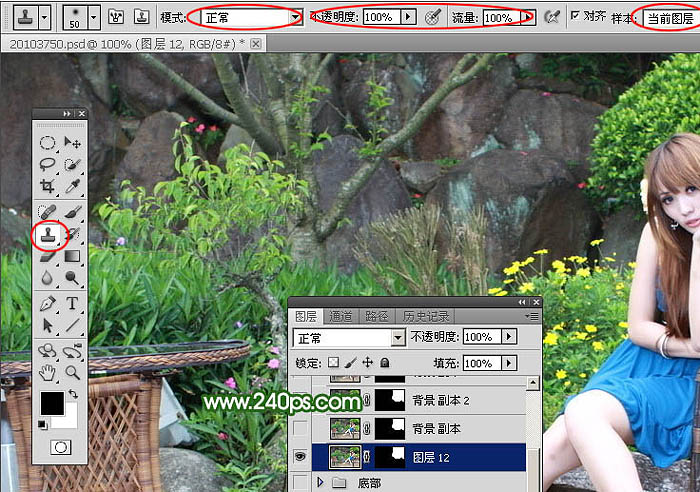Click the black foreground color swatch
This screenshot has height=492, width=700.
[51, 404]
